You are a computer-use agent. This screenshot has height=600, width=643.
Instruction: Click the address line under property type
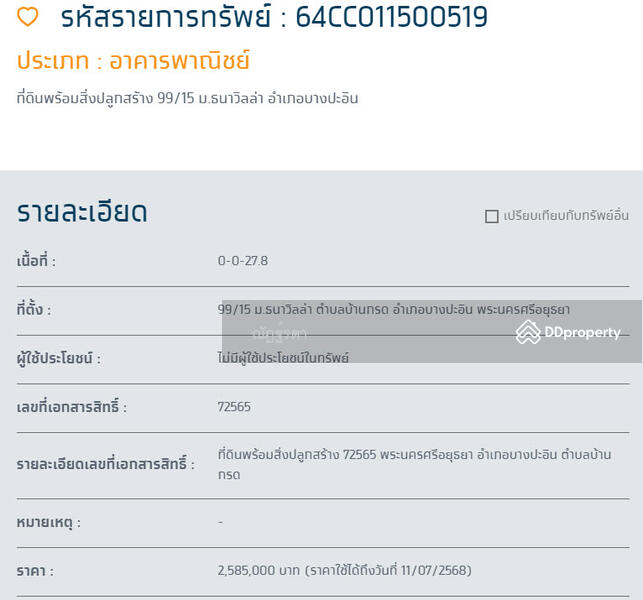tap(187, 98)
